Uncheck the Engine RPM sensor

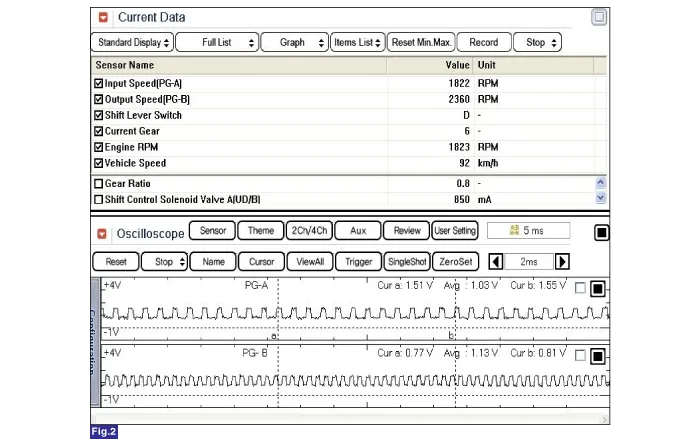(x=98, y=147)
